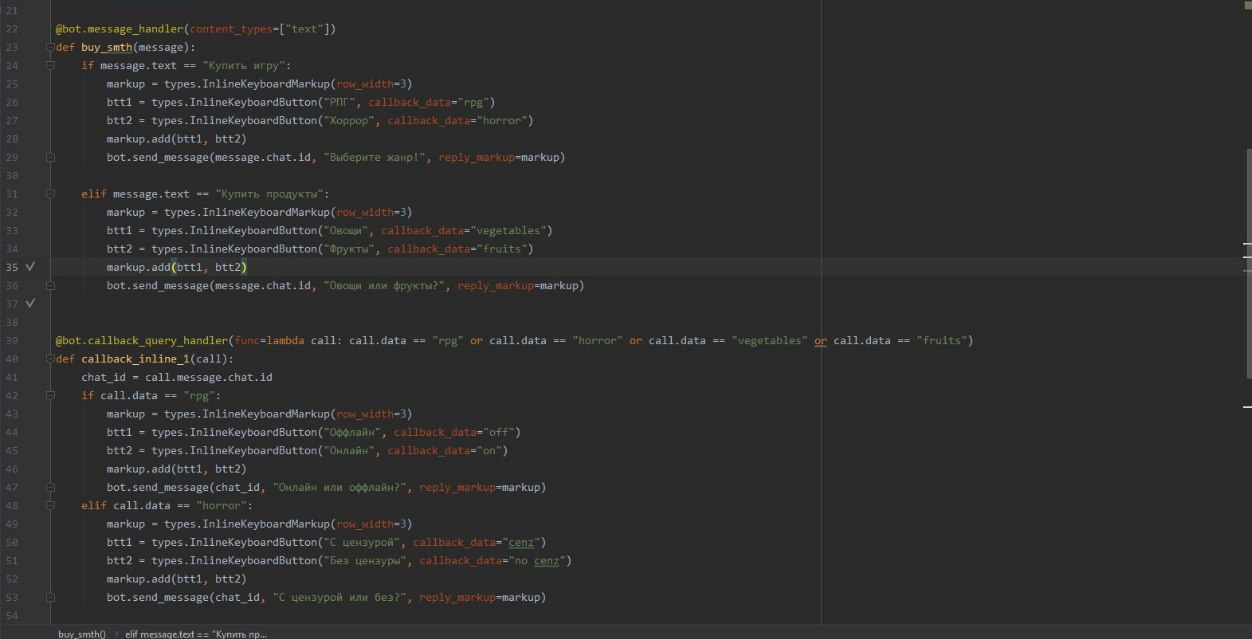Click the buy_smth function name on line 23

coord(108,47)
